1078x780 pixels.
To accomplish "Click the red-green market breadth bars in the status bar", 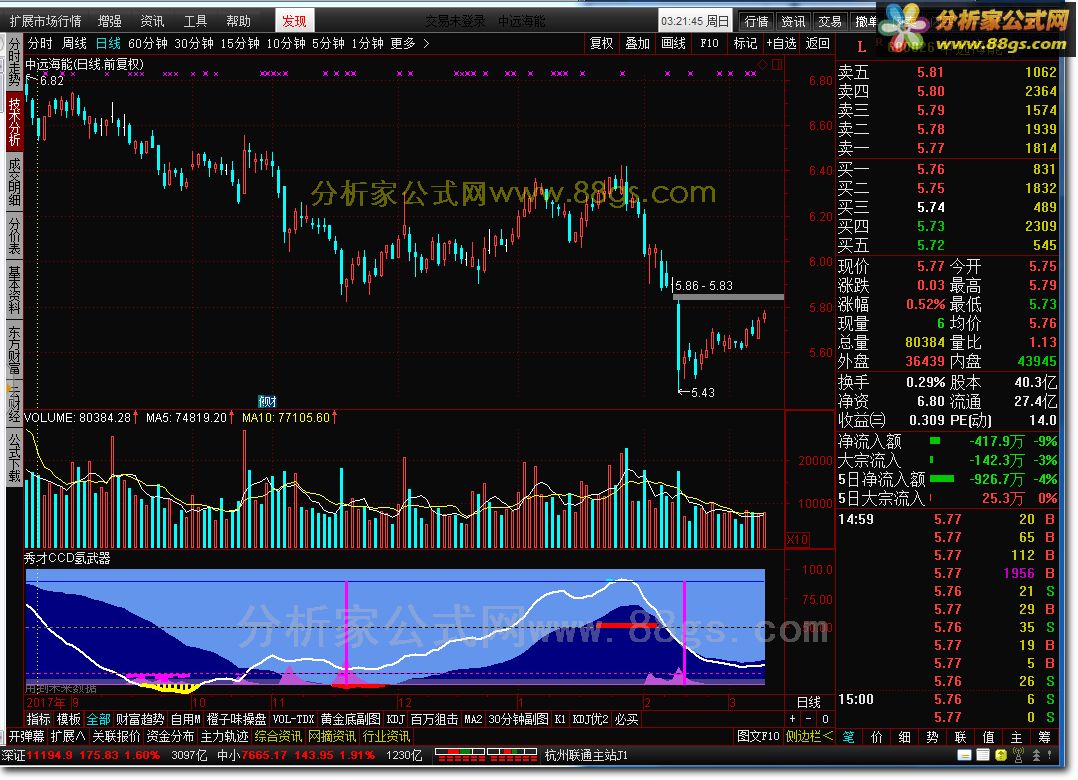I will (x=486, y=755).
